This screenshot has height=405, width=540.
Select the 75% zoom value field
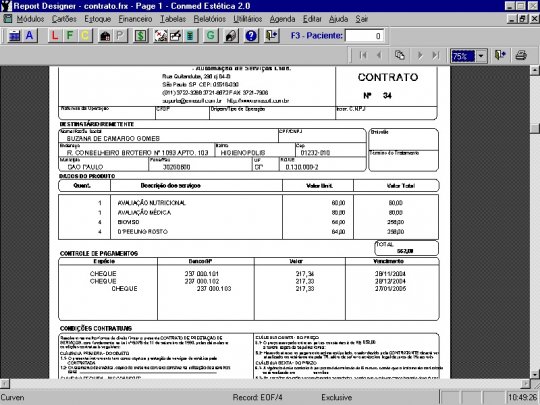(463, 56)
